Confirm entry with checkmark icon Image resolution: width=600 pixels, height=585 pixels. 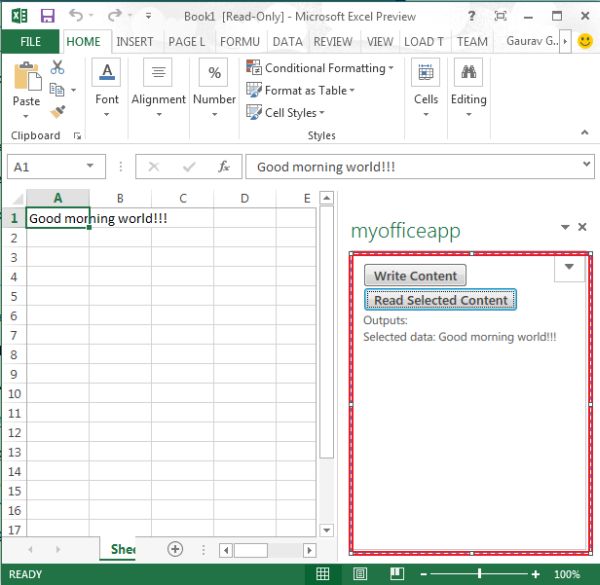pos(189,166)
